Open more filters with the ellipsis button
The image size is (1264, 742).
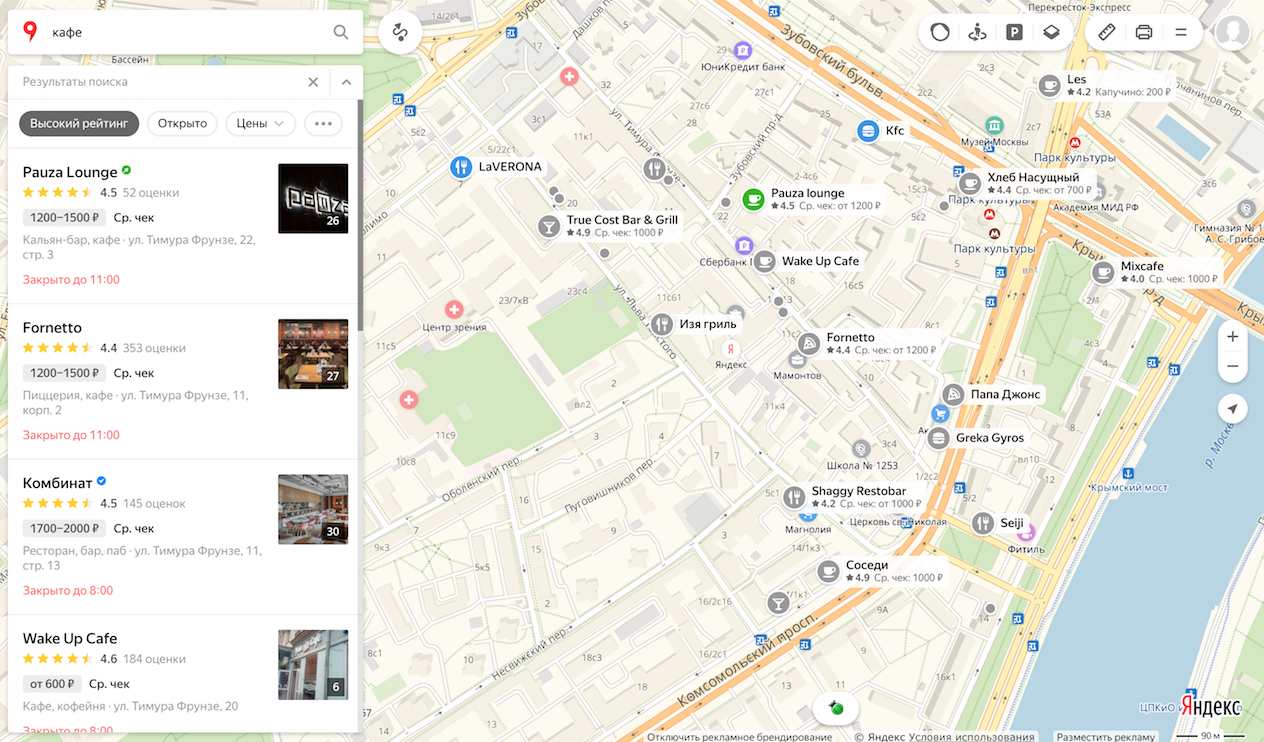(322, 123)
